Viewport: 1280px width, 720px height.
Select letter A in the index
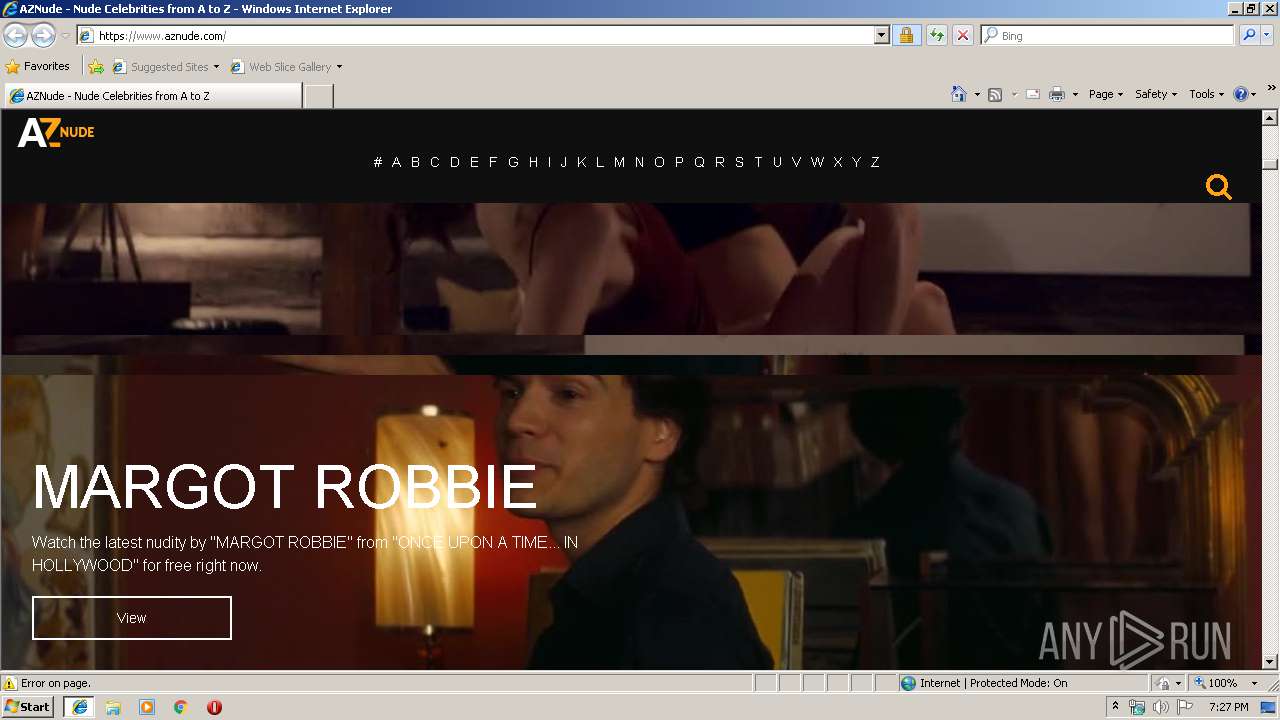pos(396,162)
